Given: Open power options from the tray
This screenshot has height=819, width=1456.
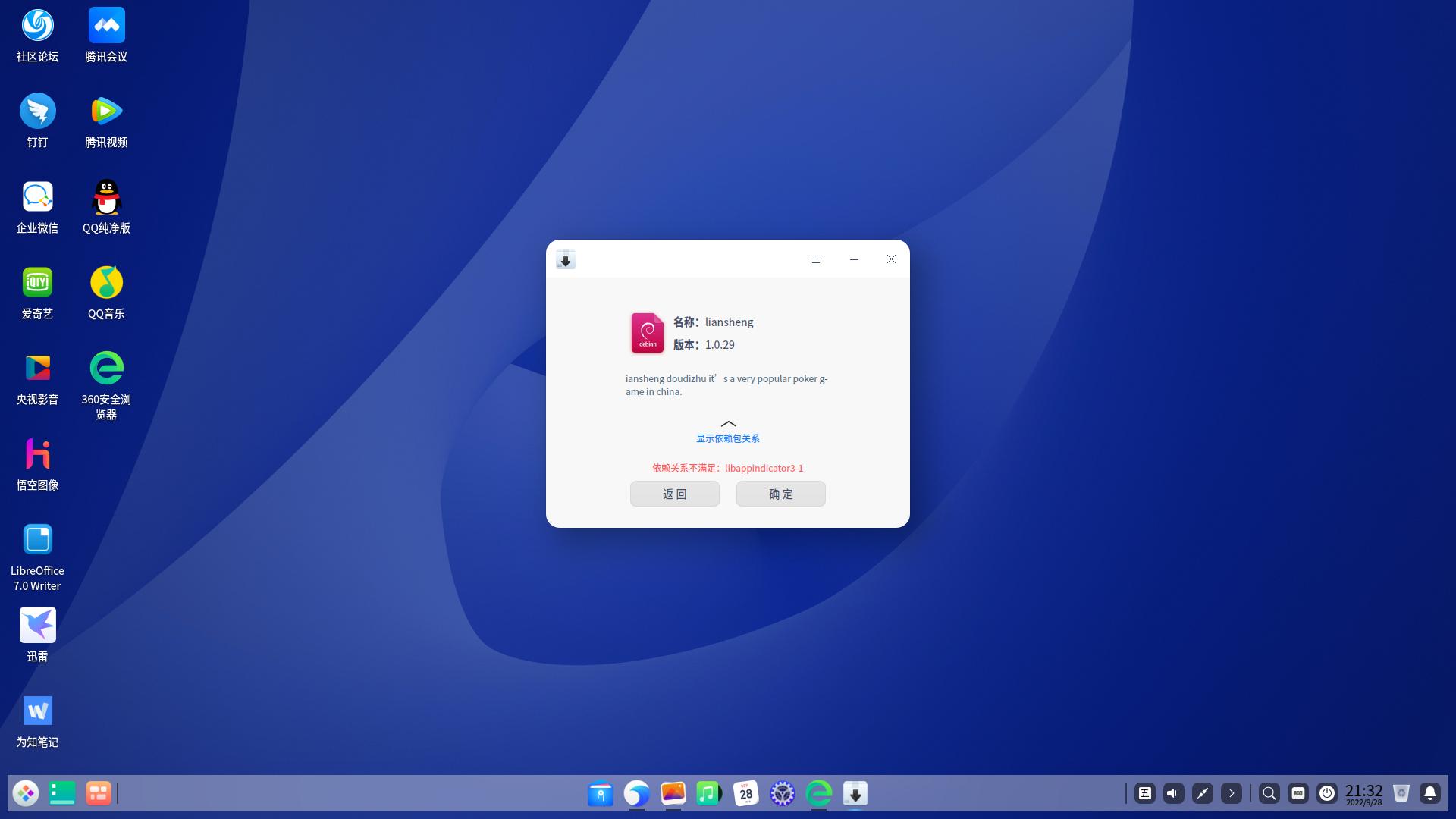Looking at the screenshot, I should click(x=1328, y=792).
